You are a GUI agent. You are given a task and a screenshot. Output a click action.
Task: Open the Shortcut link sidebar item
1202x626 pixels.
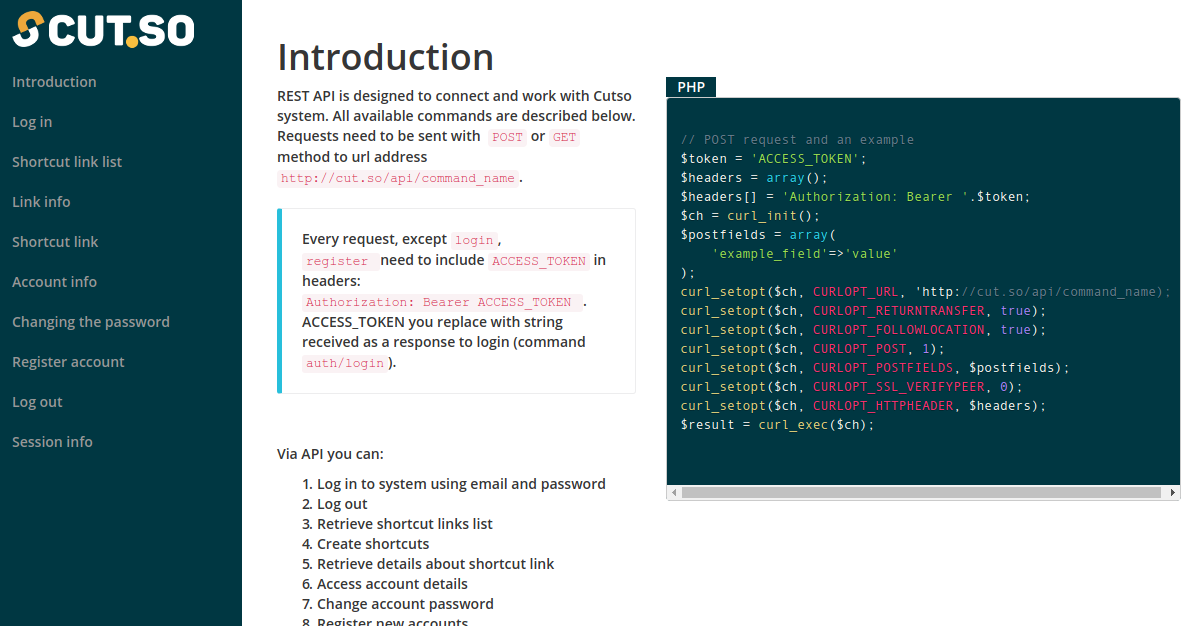click(55, 242)
